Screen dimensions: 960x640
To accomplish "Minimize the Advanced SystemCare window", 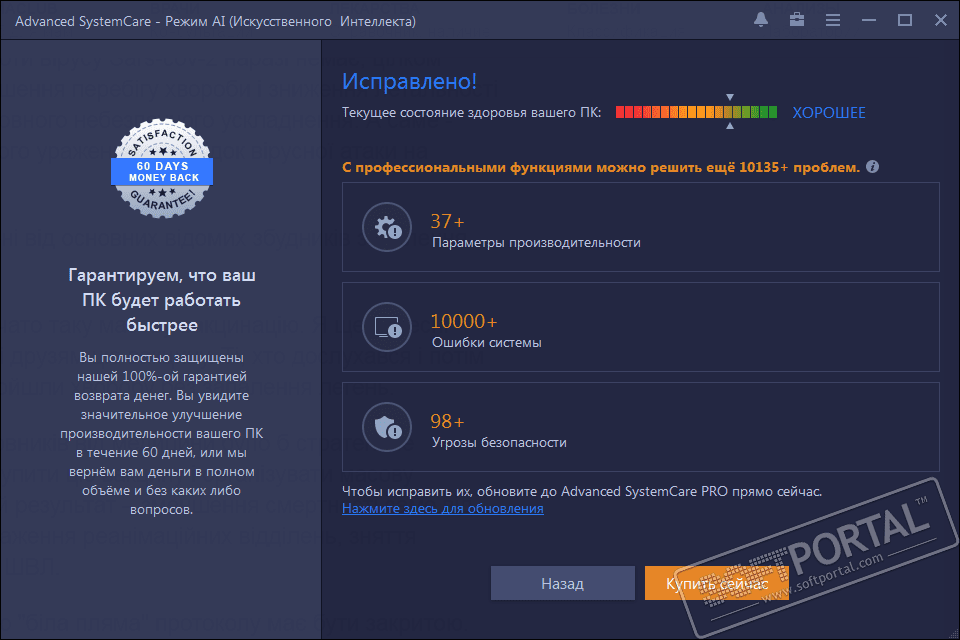I will [x=869, y=20].
